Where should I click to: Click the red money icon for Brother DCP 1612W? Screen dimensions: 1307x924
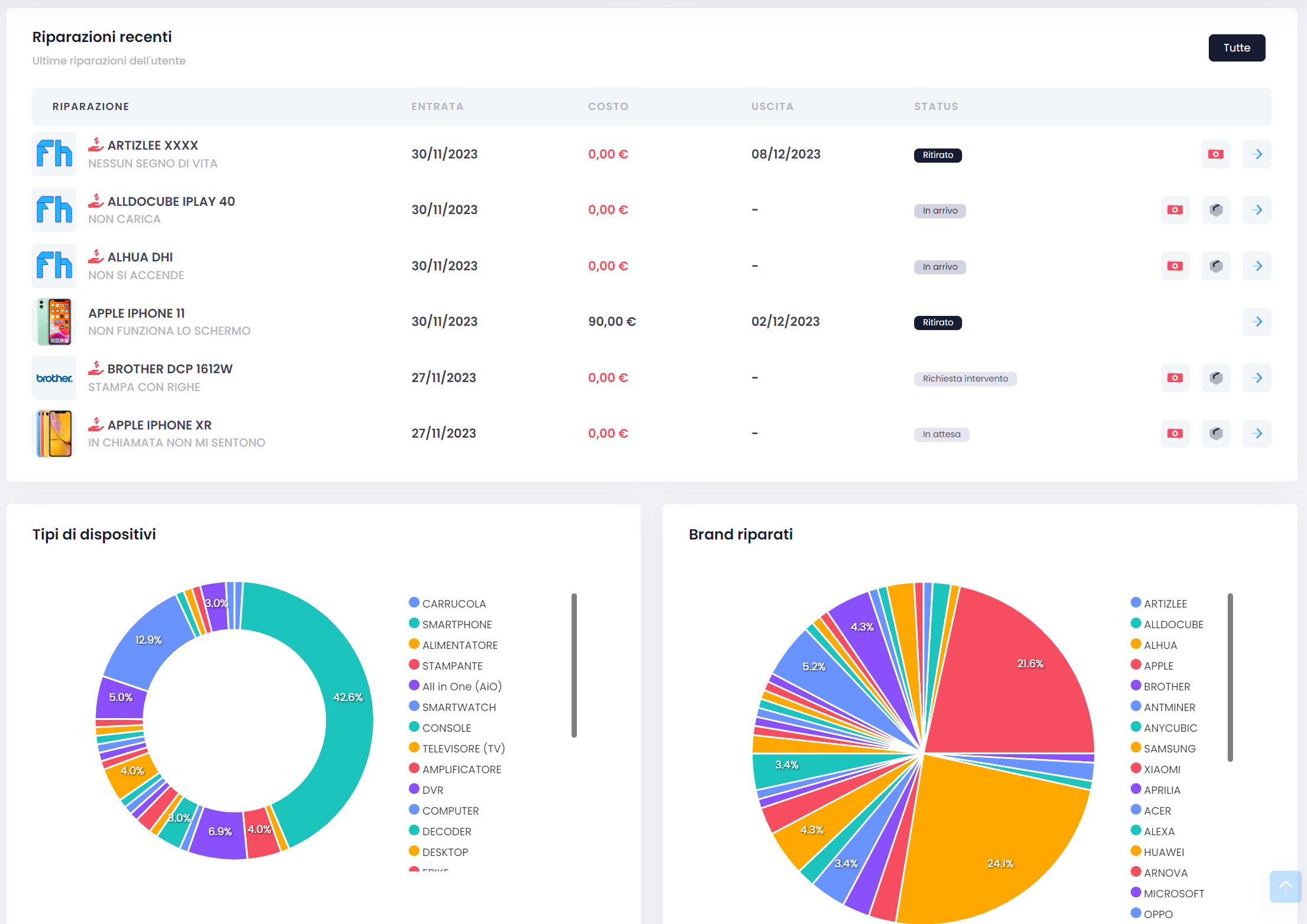(1174, 378)
